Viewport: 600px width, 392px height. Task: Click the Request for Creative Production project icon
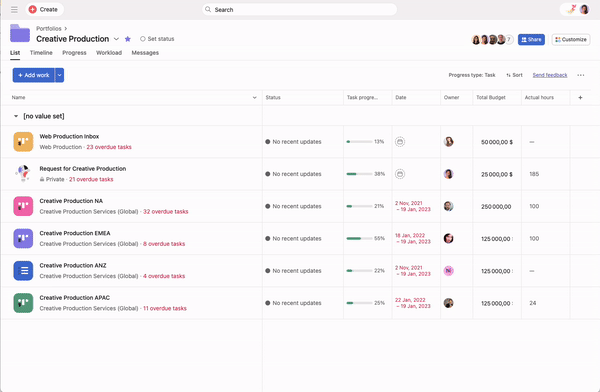click(x=23, y=174)
